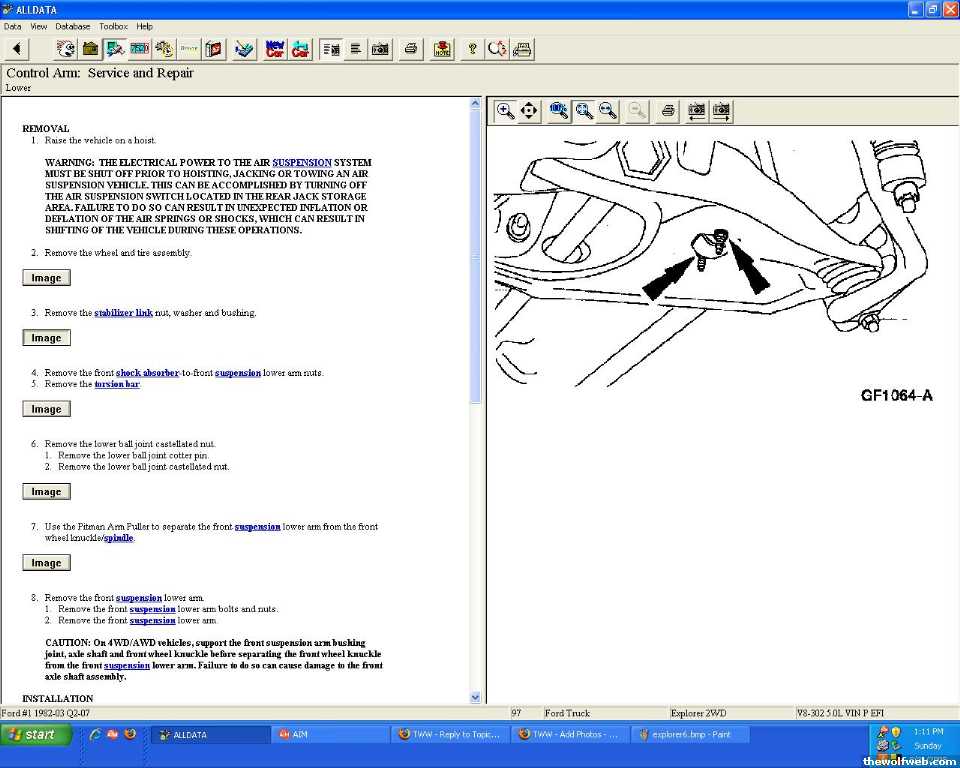Open the 'stabilizer link' hyperlink
The image size is (960, 768).
click(123, 313)
